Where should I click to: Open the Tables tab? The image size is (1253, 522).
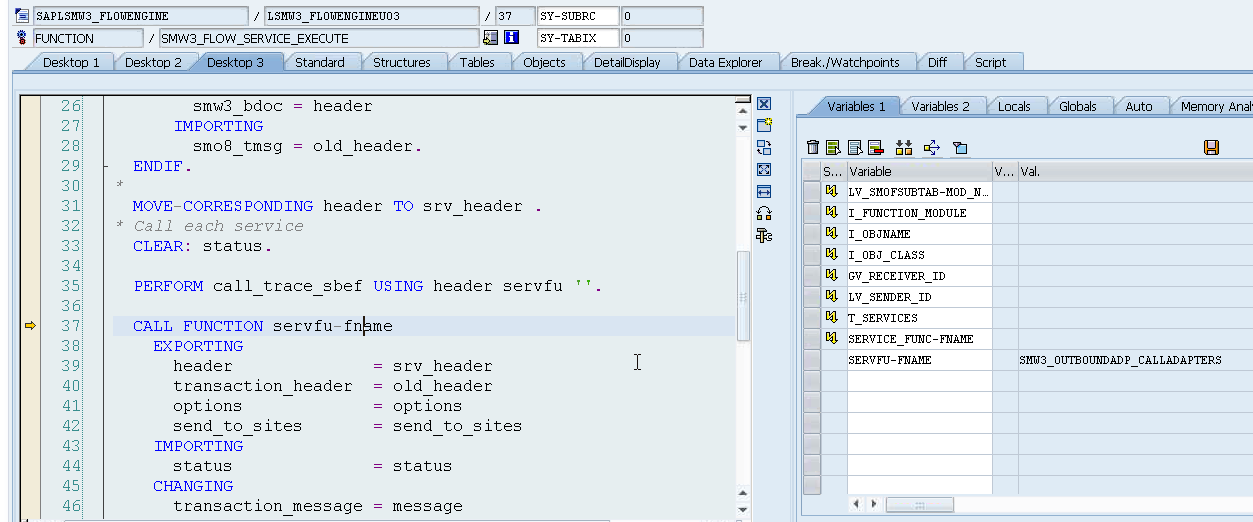tap(477, 62)
